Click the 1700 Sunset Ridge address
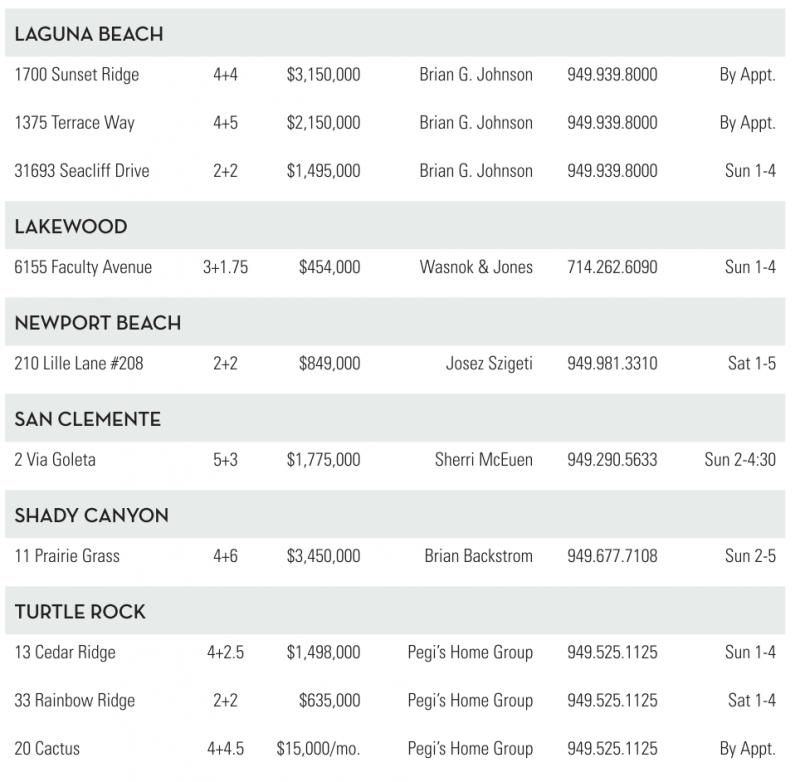This screenshot has height=782, width=800. coord(77,75)
